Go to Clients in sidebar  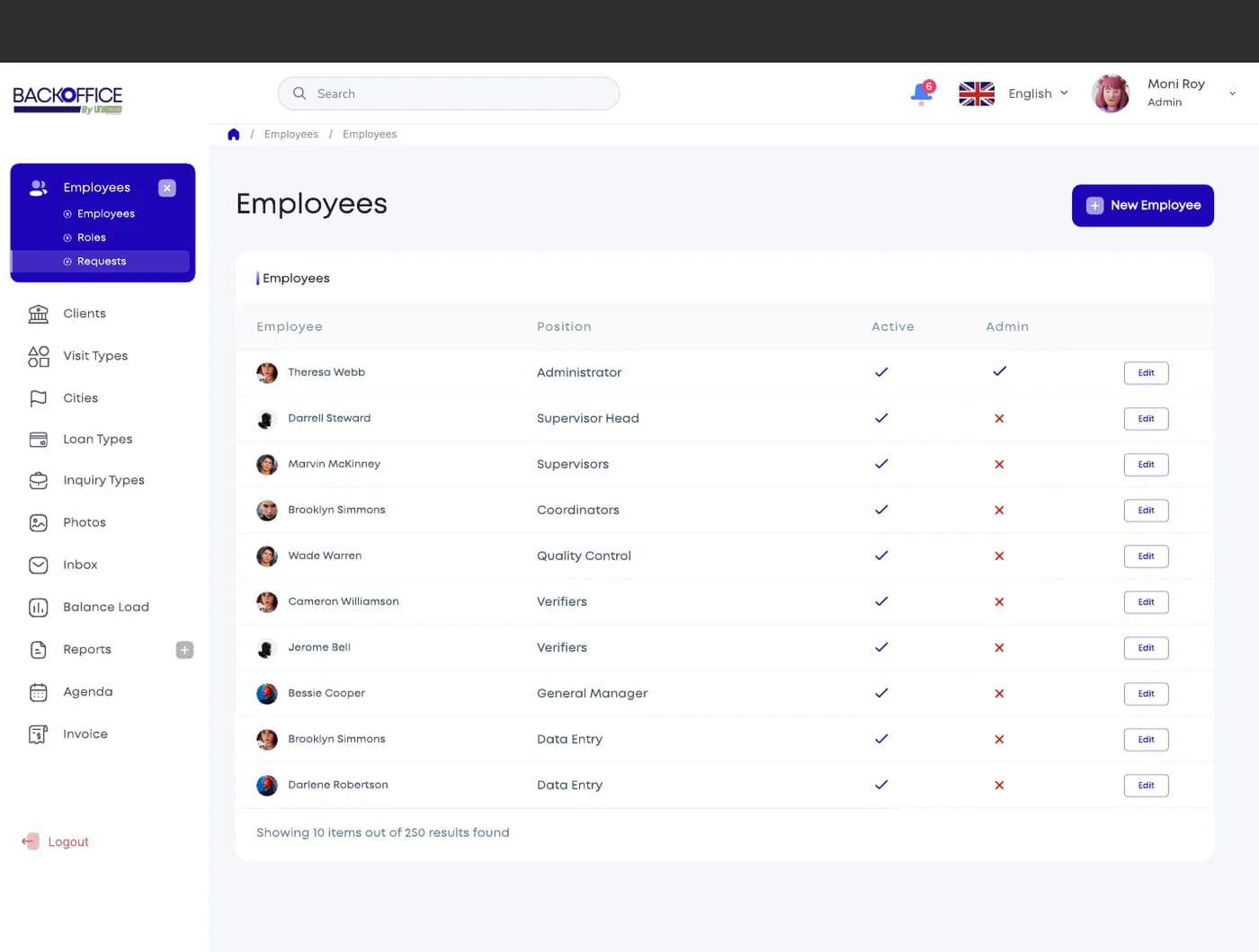click(85, 314)
